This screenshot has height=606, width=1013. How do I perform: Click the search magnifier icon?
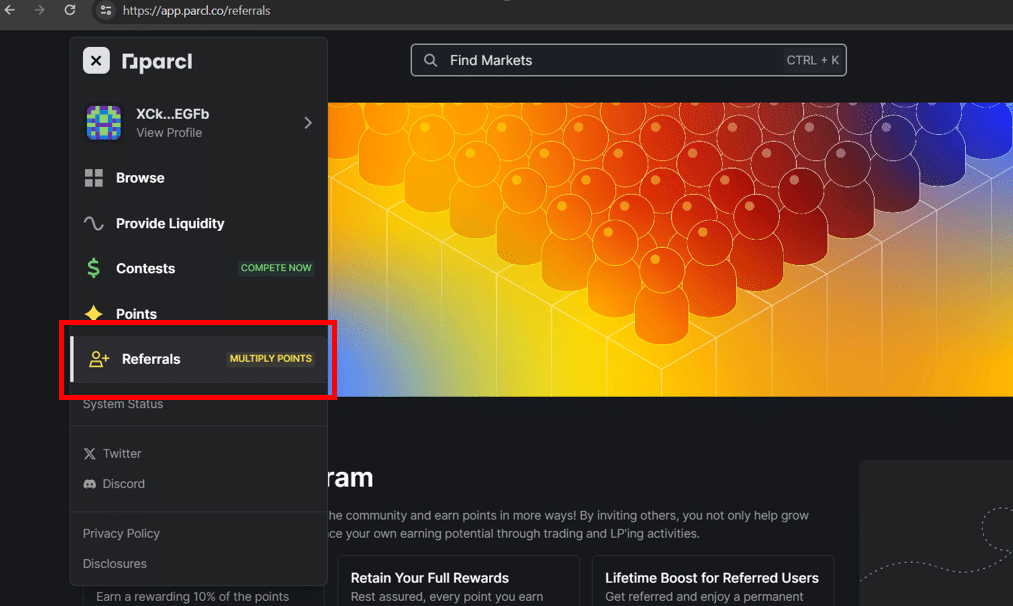tap(430, 60)
